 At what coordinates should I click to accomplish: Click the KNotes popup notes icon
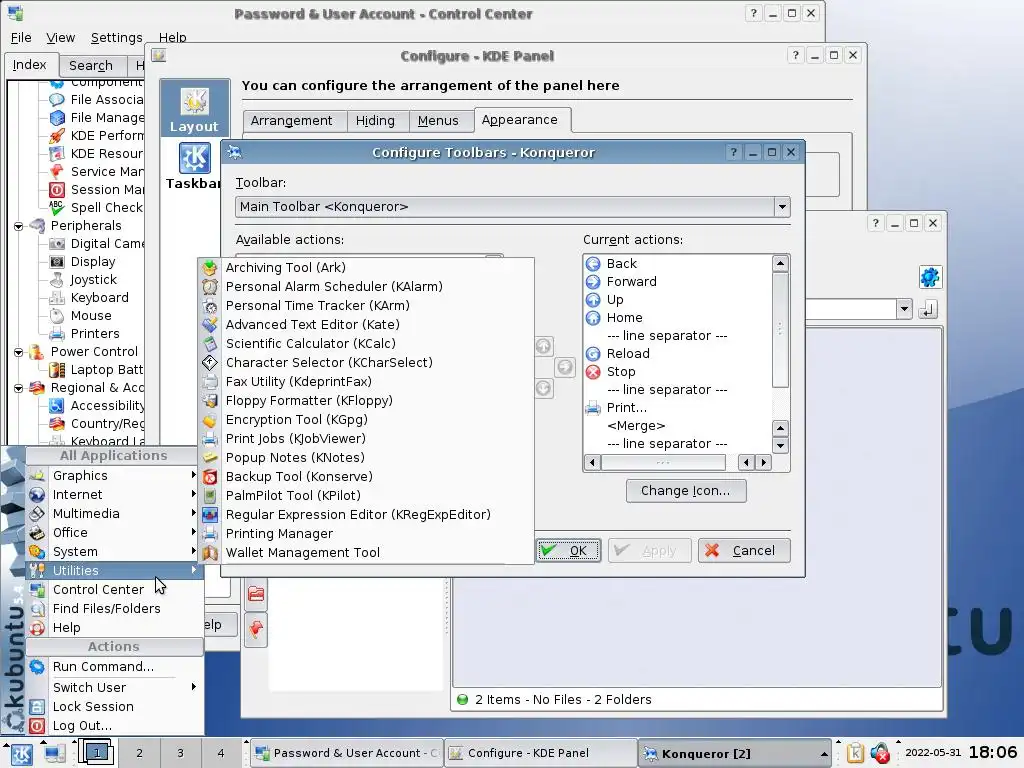coord(210,457)
